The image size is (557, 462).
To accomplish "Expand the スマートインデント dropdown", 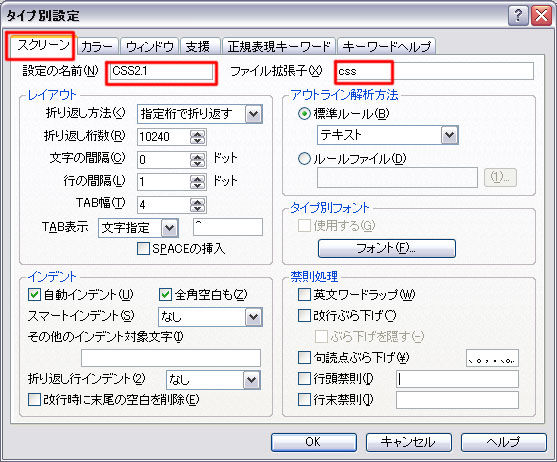I will pos(253,317).
